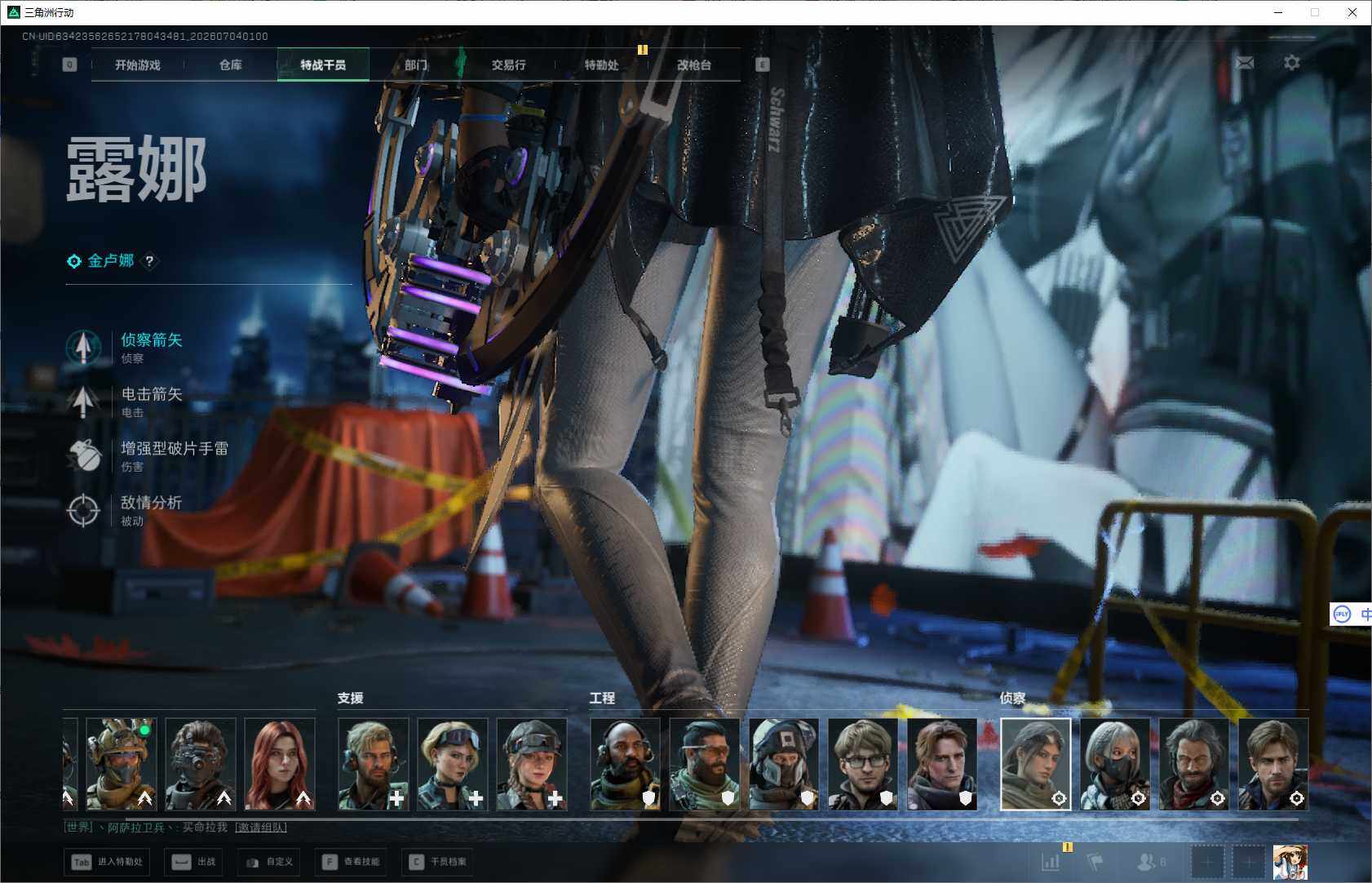Open the 开始游戏 tab

click(x=138, y=64)
